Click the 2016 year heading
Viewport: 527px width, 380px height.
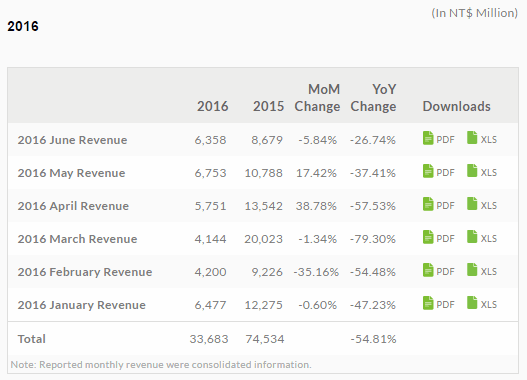pyautogui.click(x=23, y=26)
